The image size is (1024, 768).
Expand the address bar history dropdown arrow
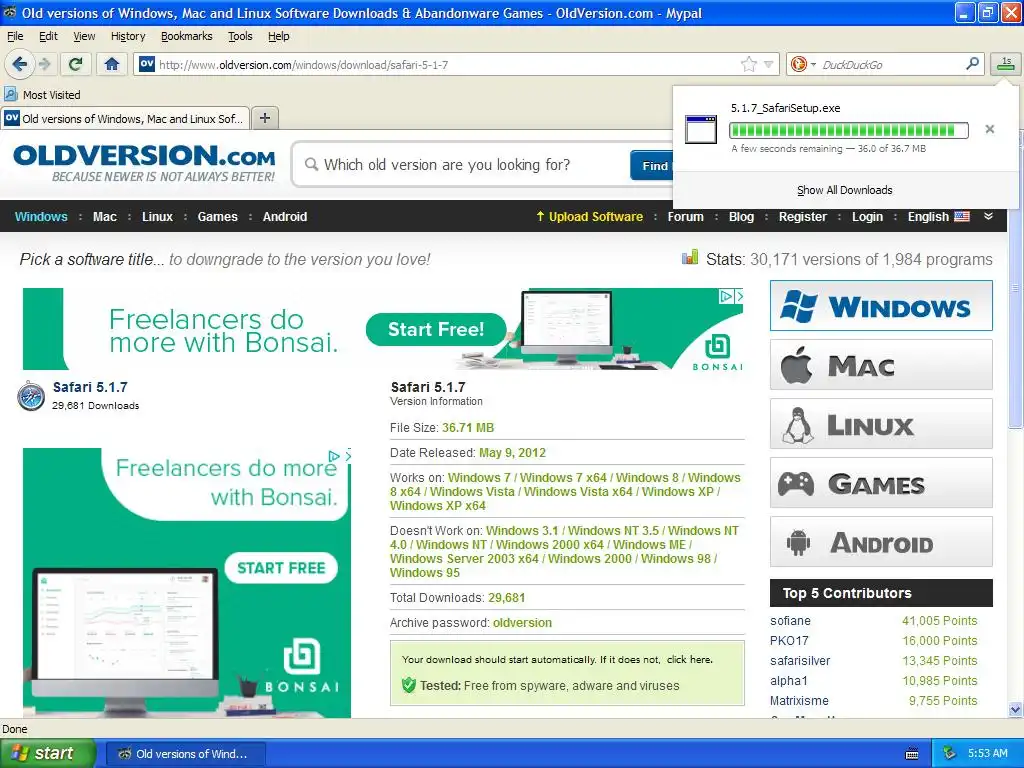pyautogui.click(x=769, y=64)
